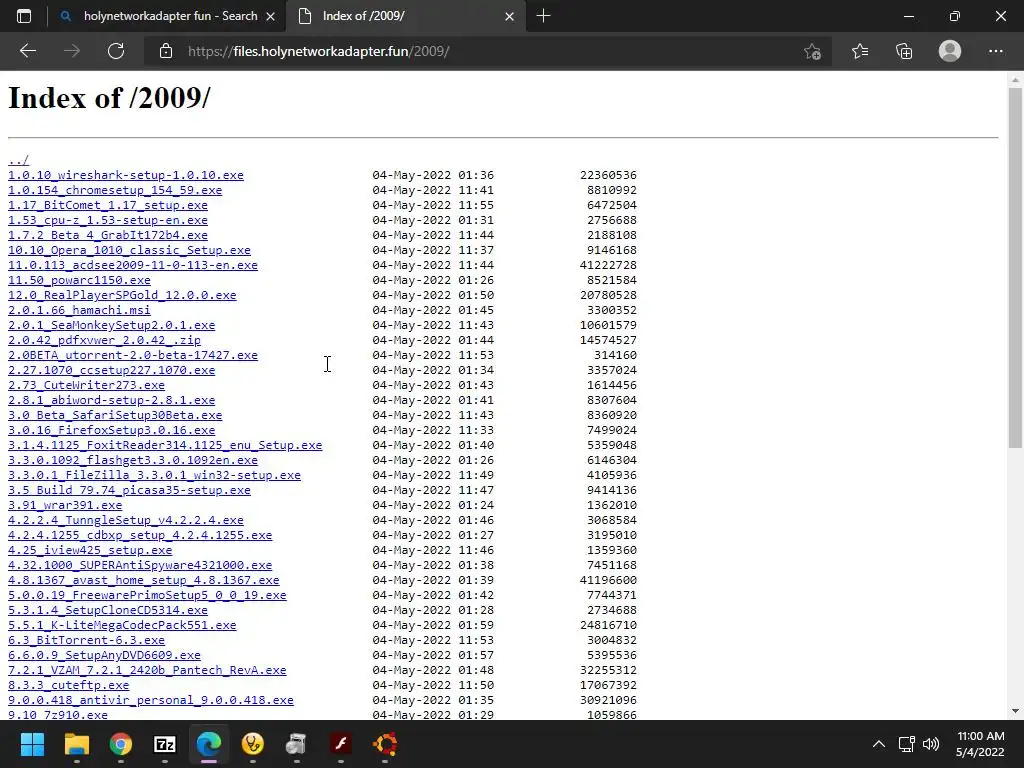Open Ubuntu app on taskbar
1024x768 pixels.
point(385,744)
